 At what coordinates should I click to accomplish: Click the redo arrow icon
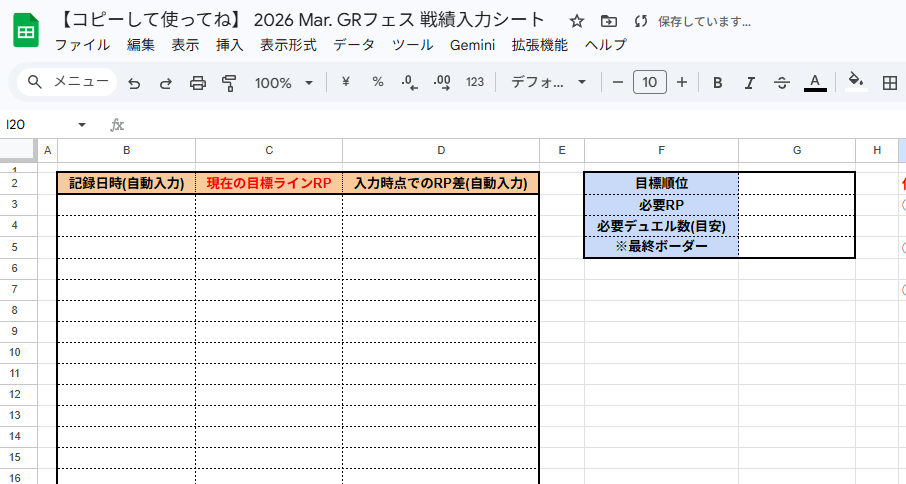166,83
